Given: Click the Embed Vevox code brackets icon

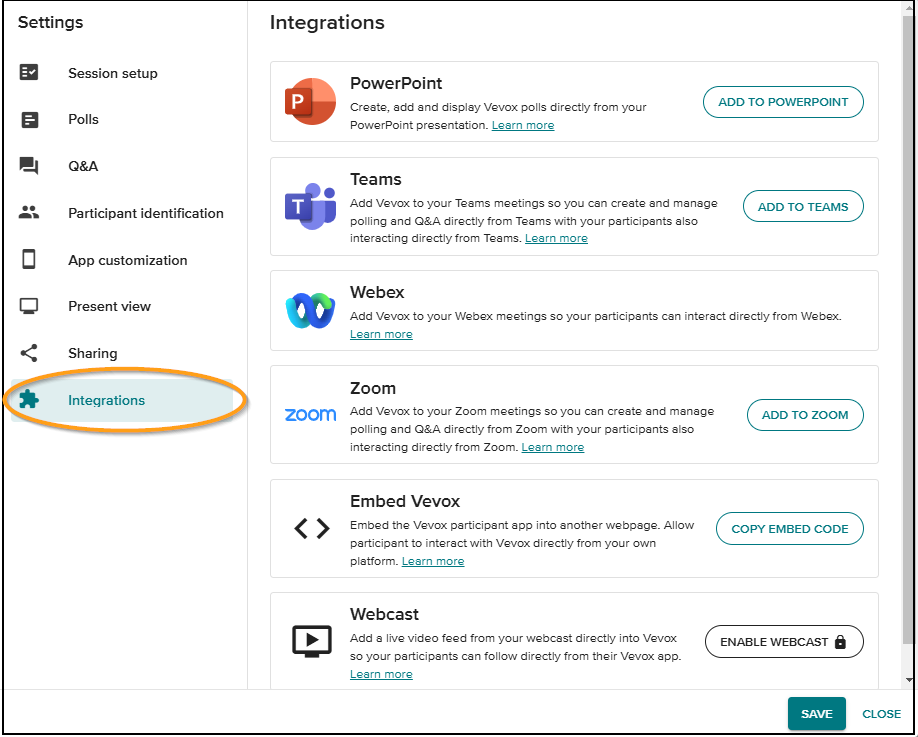Looking at the screenshot, I should [311, 529].
